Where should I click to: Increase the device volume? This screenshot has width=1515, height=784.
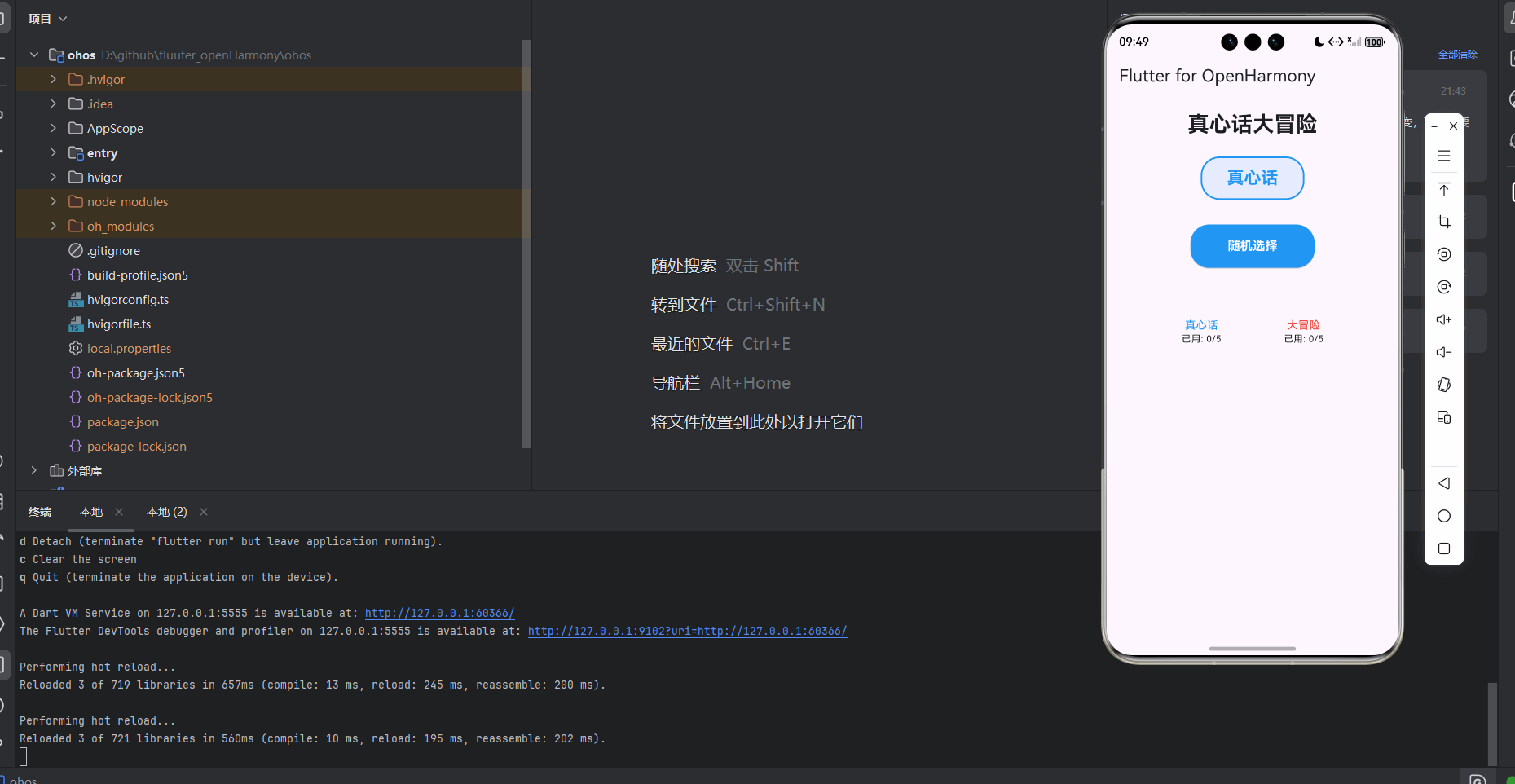(1443, 319)
